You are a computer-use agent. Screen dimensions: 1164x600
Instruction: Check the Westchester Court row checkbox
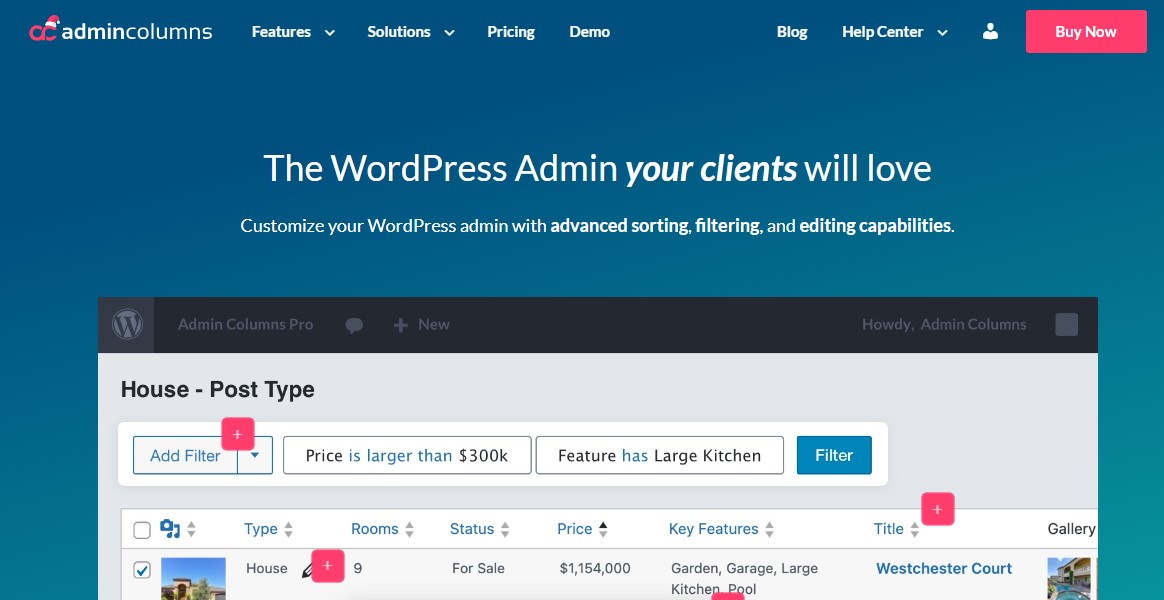(142, 569)
